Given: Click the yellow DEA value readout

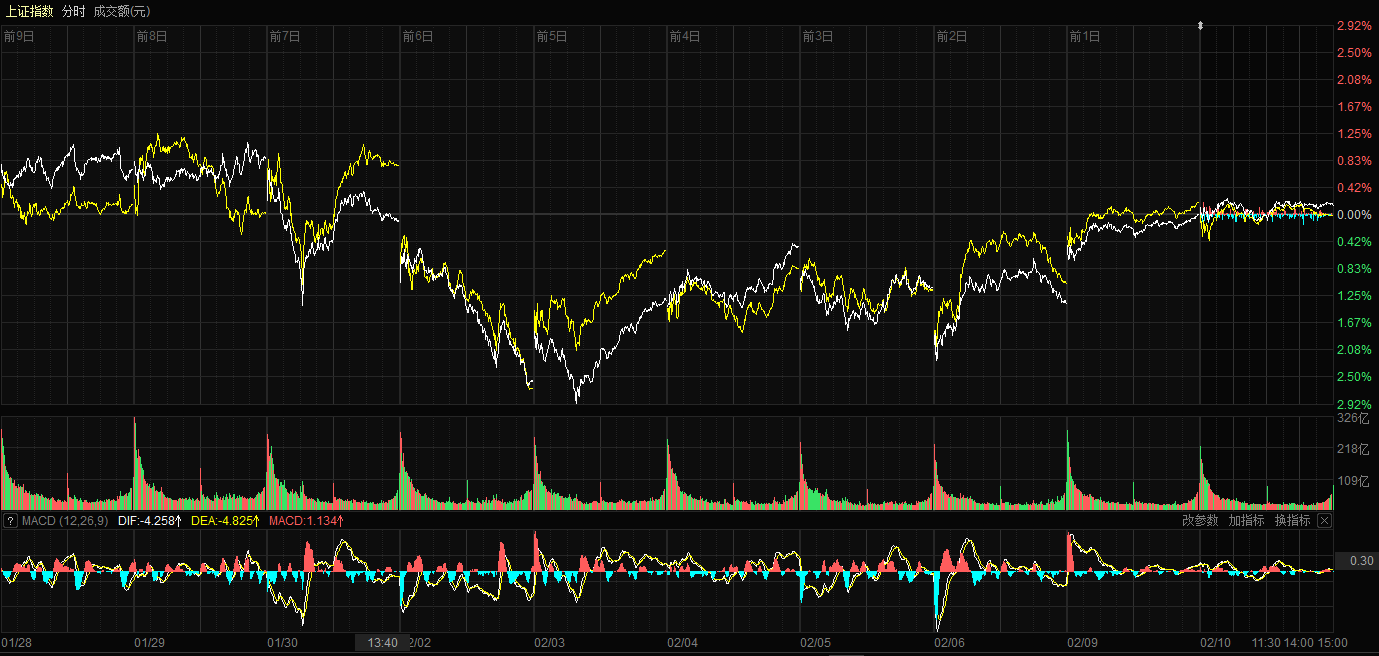Looking at the screenshot, I should [x=225, y=521].
